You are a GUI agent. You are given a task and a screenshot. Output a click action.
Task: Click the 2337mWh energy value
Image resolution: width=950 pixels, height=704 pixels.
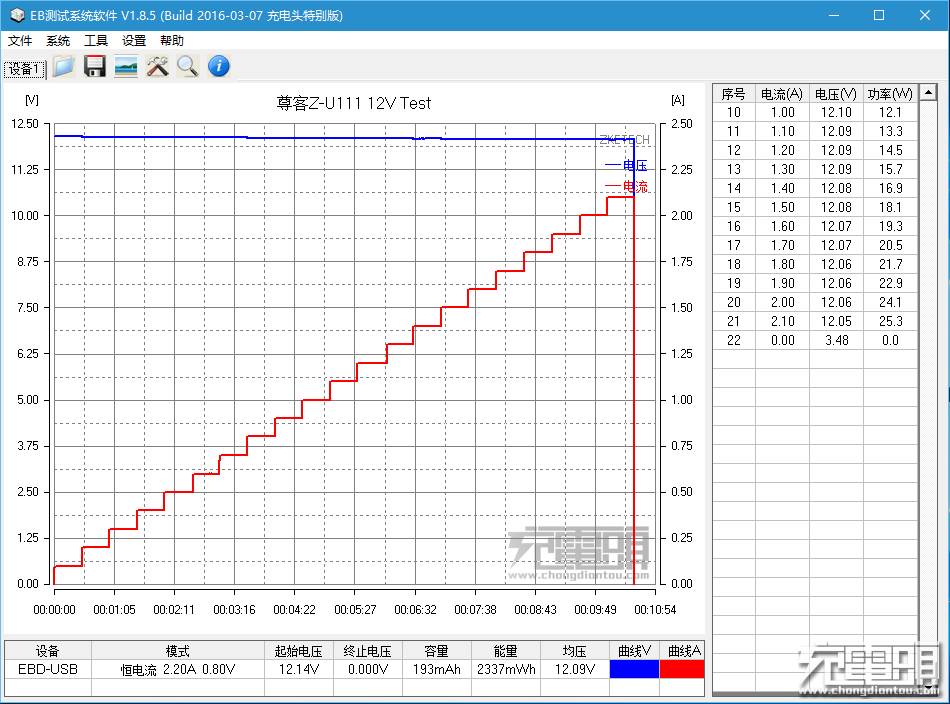click(506, 669)
